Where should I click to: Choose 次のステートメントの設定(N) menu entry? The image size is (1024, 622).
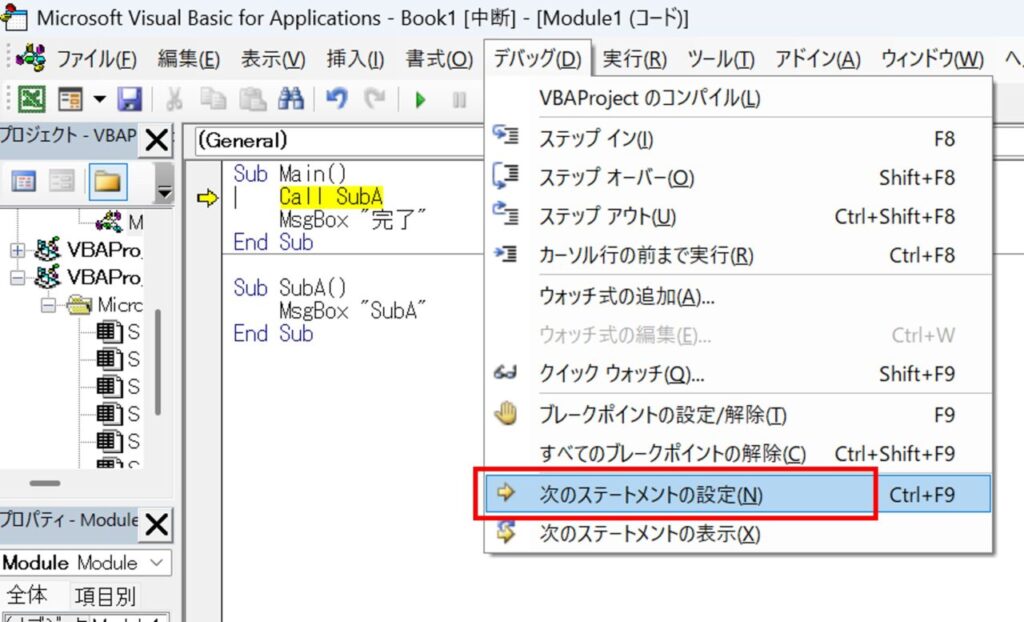pos(738,495)
